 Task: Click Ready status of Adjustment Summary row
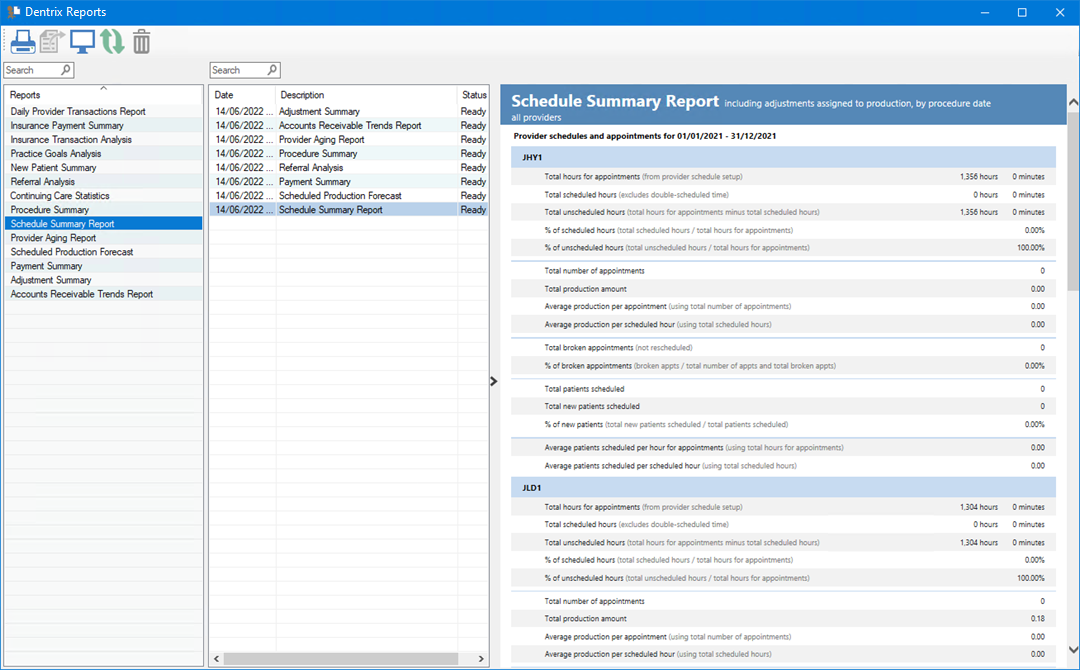click(x=473, y=112)
